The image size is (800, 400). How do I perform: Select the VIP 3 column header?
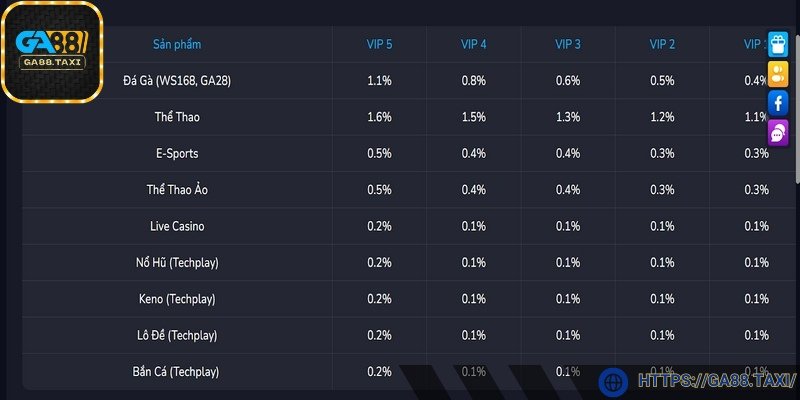pyautogui.click(x=568, y=44)
